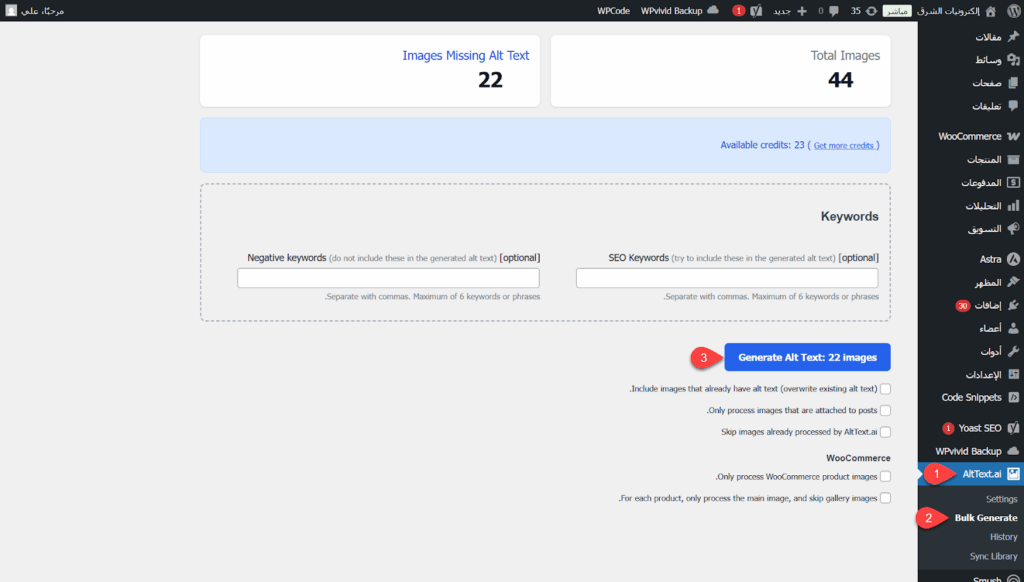Click the جديد new item in admin bar
The width and height of the screenshot is (1024, 582).
(x=782, y=11)
